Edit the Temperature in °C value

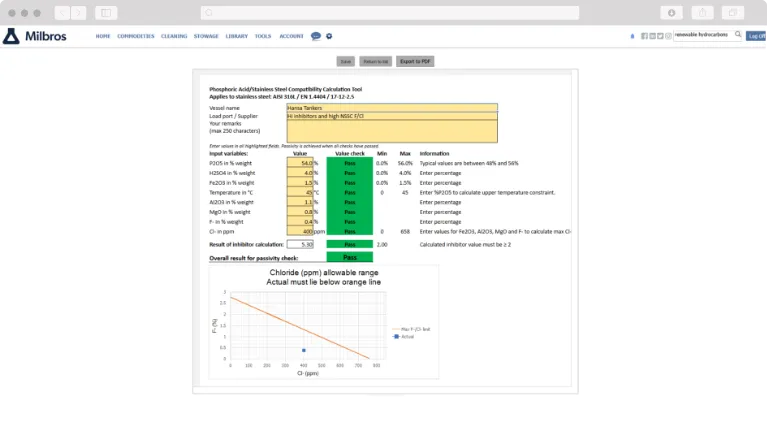300,193
